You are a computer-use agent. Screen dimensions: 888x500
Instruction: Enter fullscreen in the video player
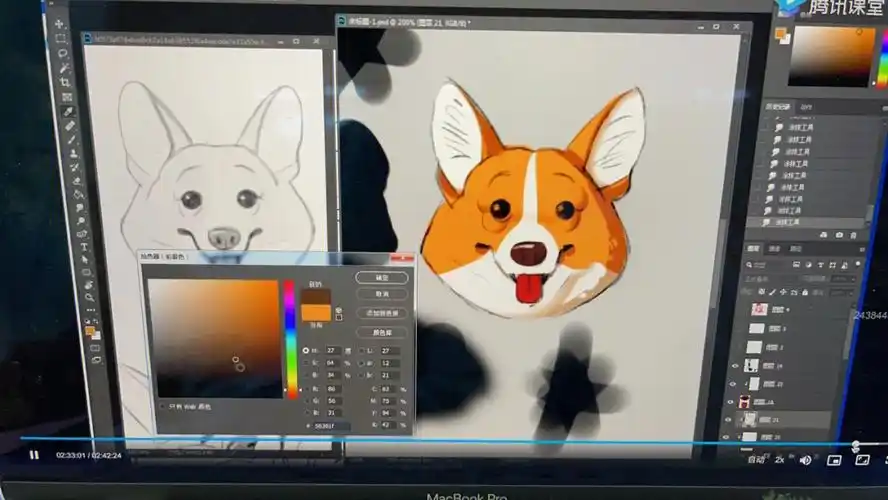pyautogui.click(x=862, y=460)
